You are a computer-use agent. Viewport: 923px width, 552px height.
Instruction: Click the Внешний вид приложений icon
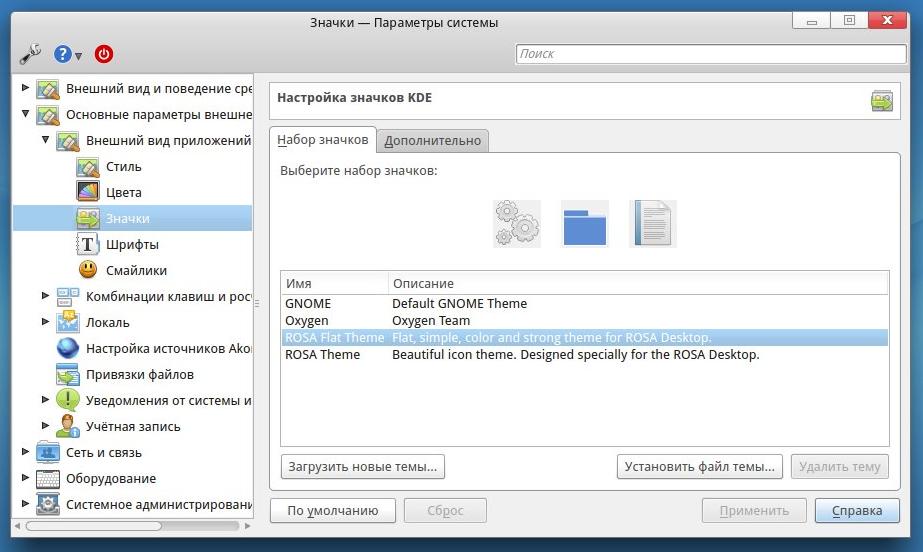pyautogui.click(x=68, y=141)
